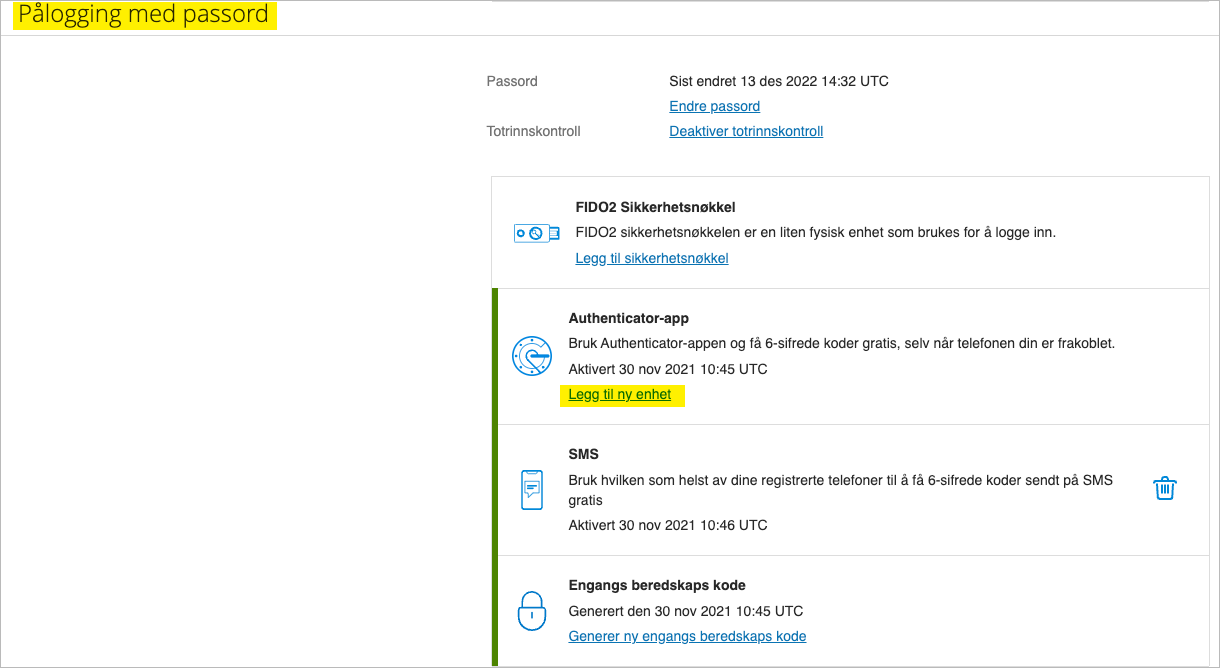Image resolution: width=1220 pixels, height=668 pixels.
Task: Click the highlighted Legg til ny enhet link
Action: pyautogui.click(x=622, y=394)
